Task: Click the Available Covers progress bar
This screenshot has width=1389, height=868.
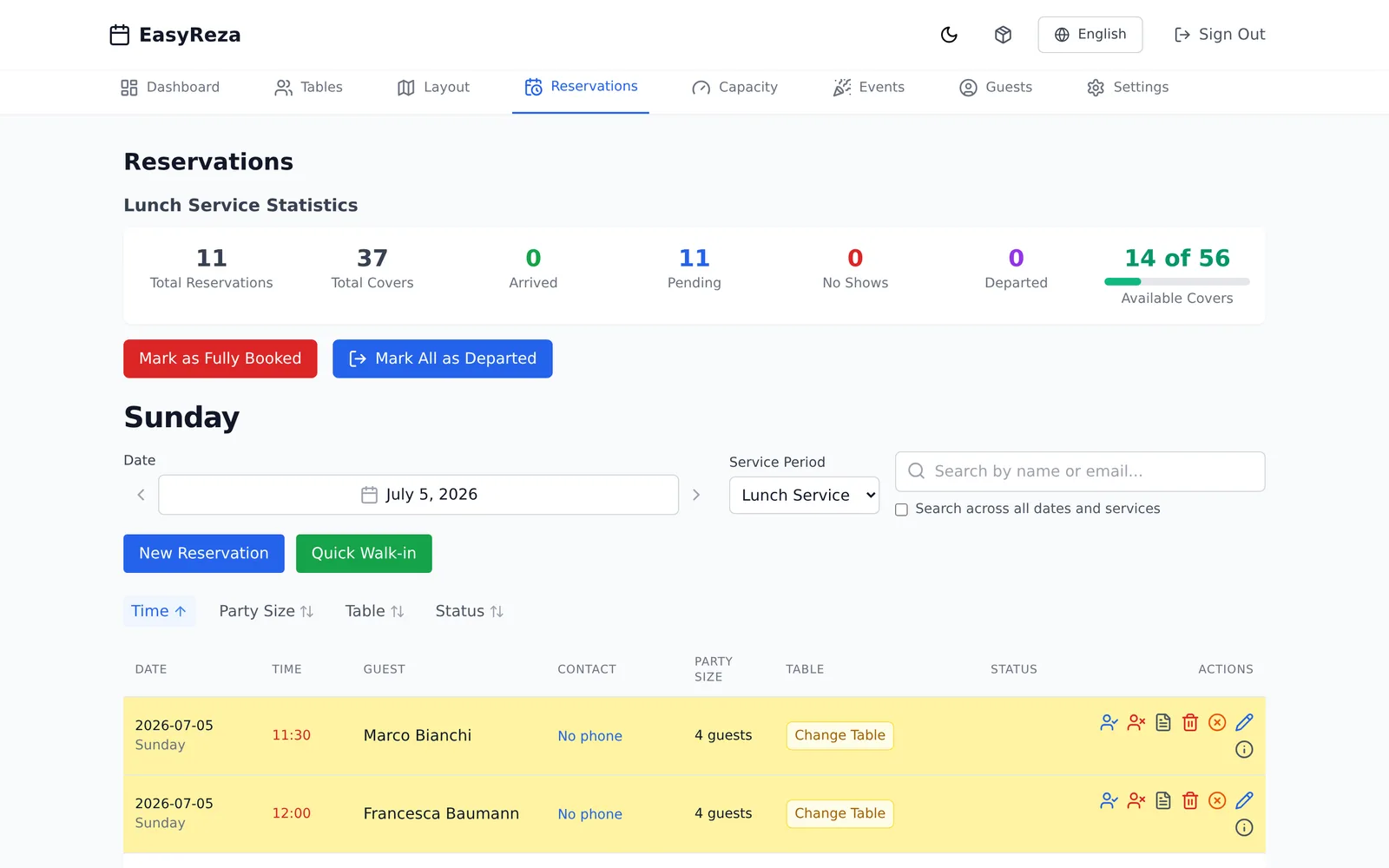Action: [1177, 281]
